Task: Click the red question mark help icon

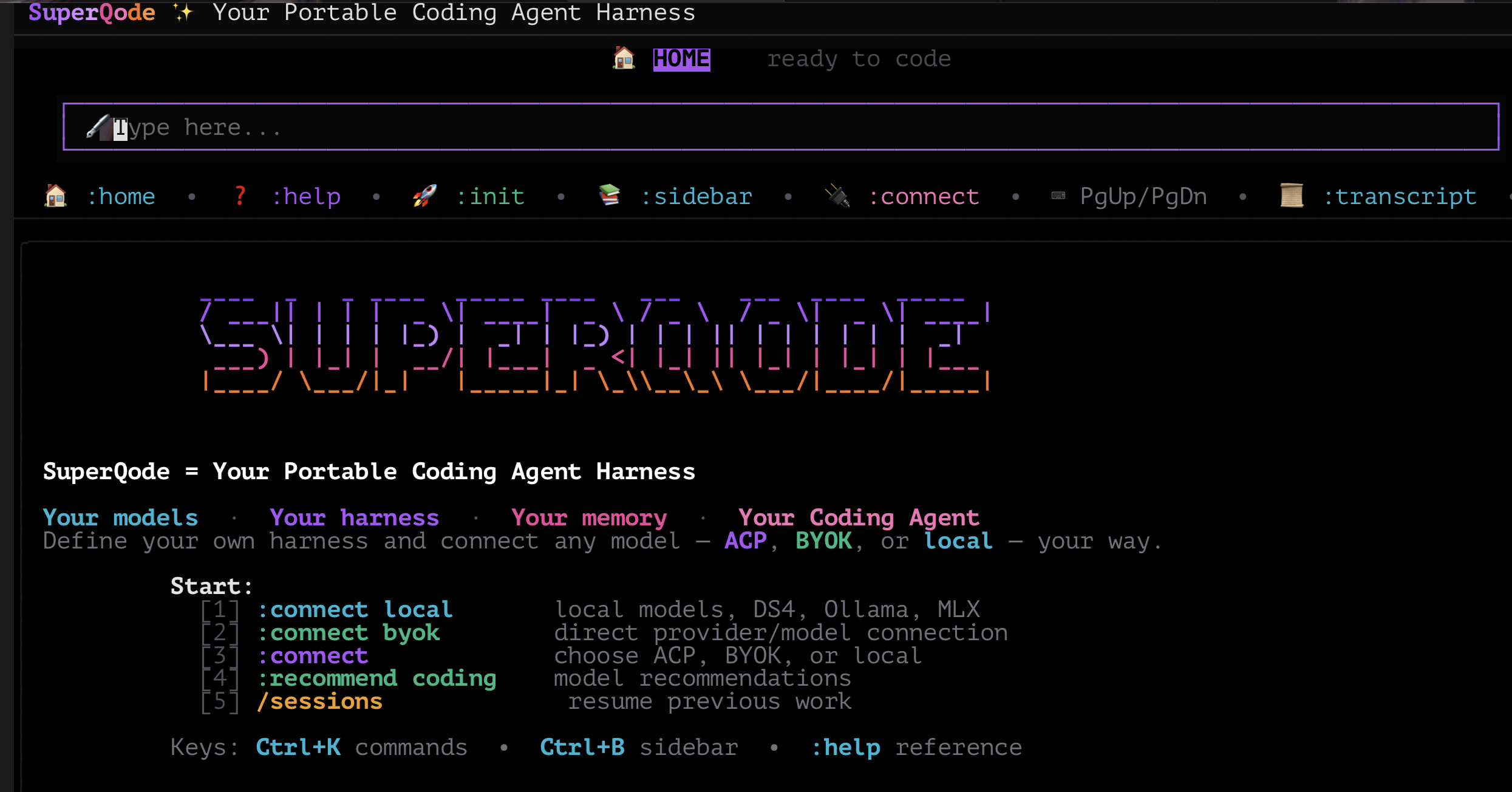Action: pyautogui.click(x=240, y=196)
